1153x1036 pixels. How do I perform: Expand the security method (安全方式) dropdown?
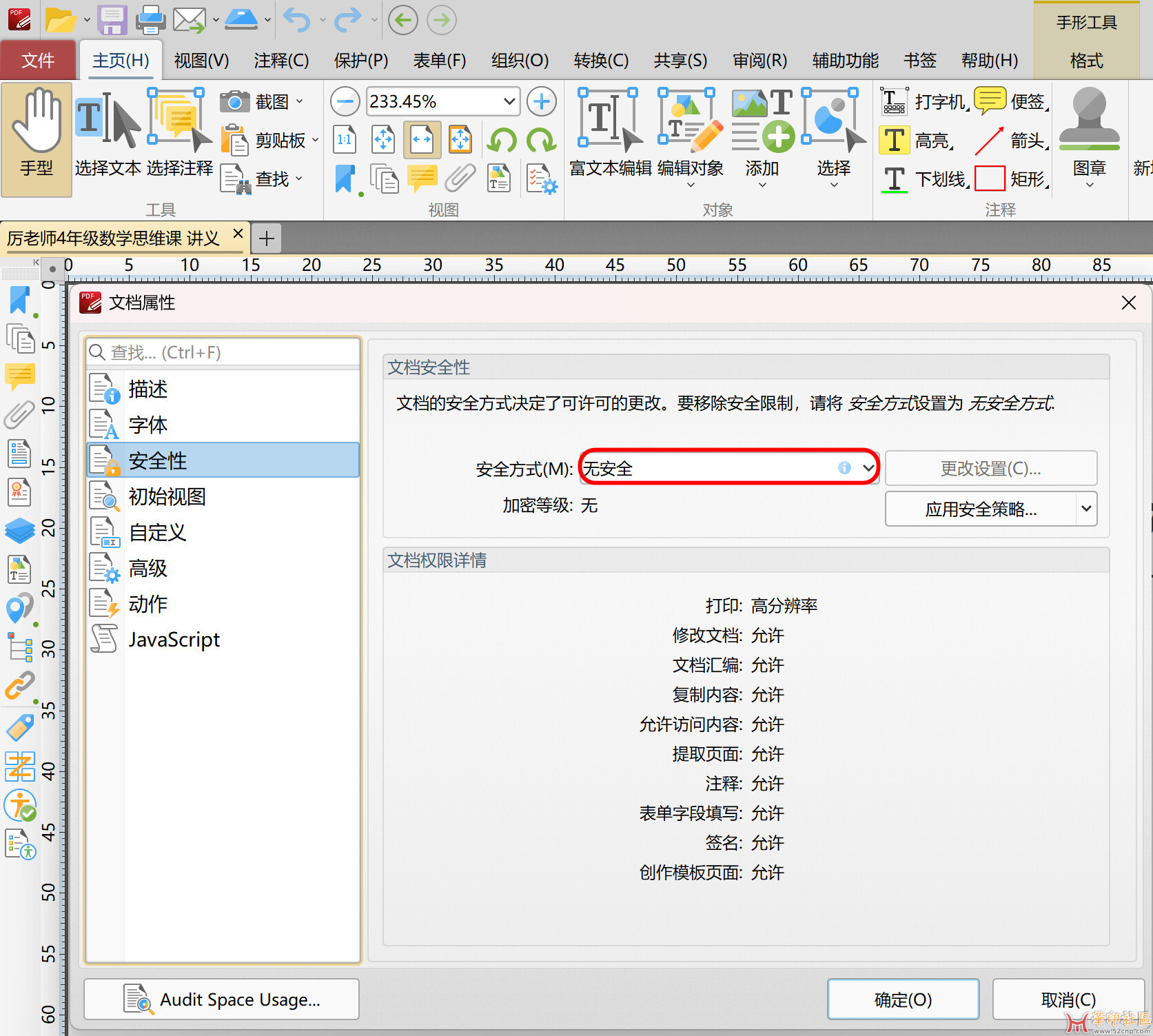point(868,469)
